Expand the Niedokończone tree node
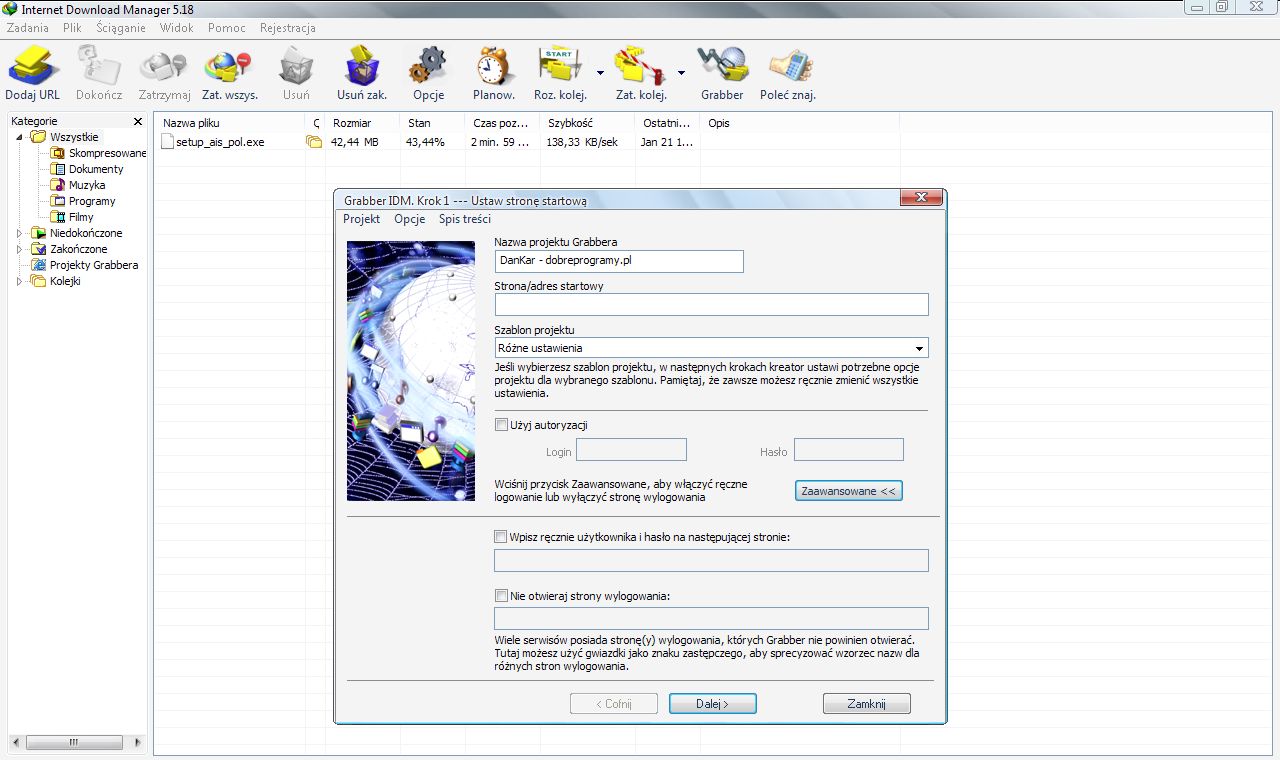 (x=20, y=233)
